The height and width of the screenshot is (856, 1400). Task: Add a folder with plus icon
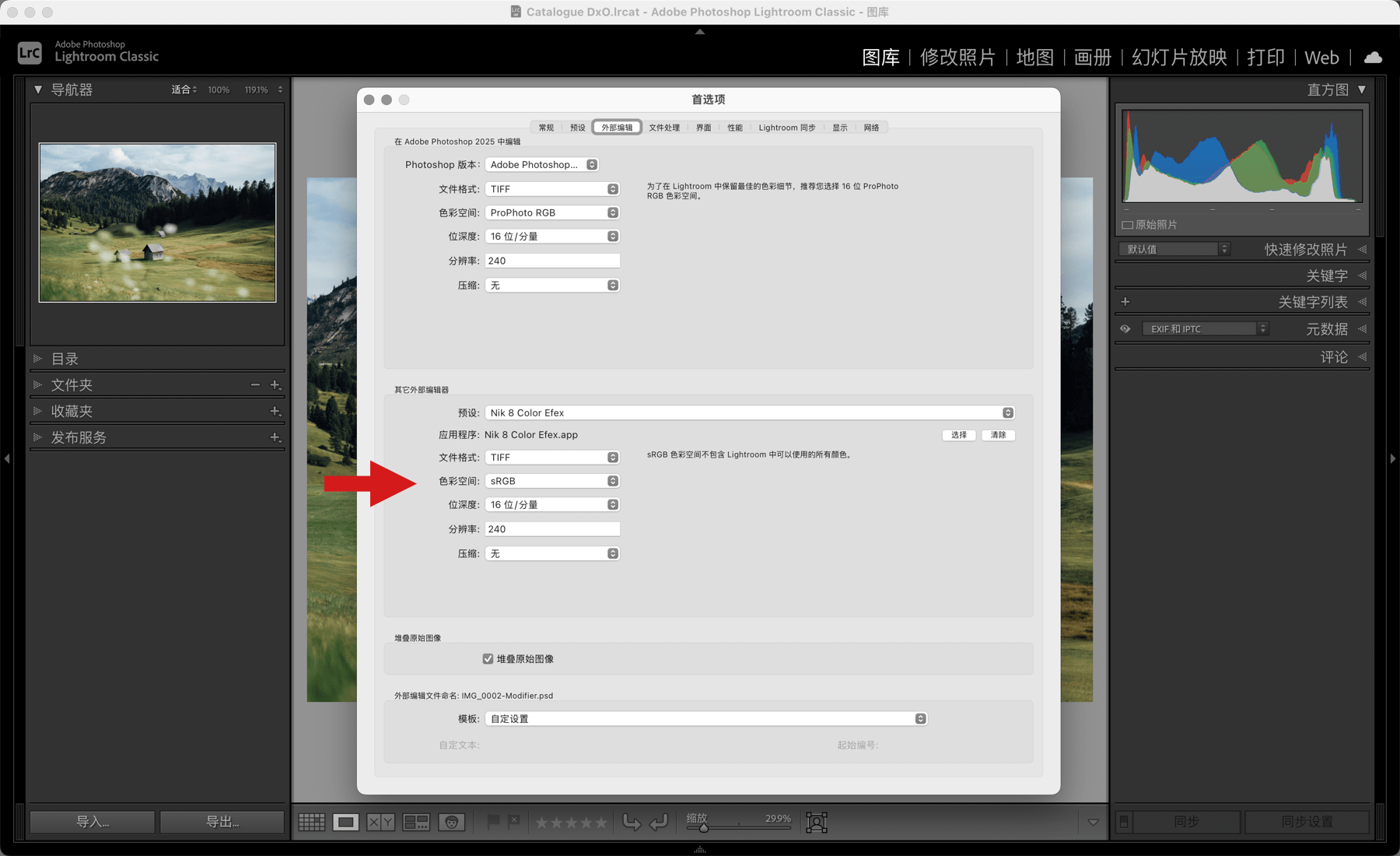tap(275, 385)
